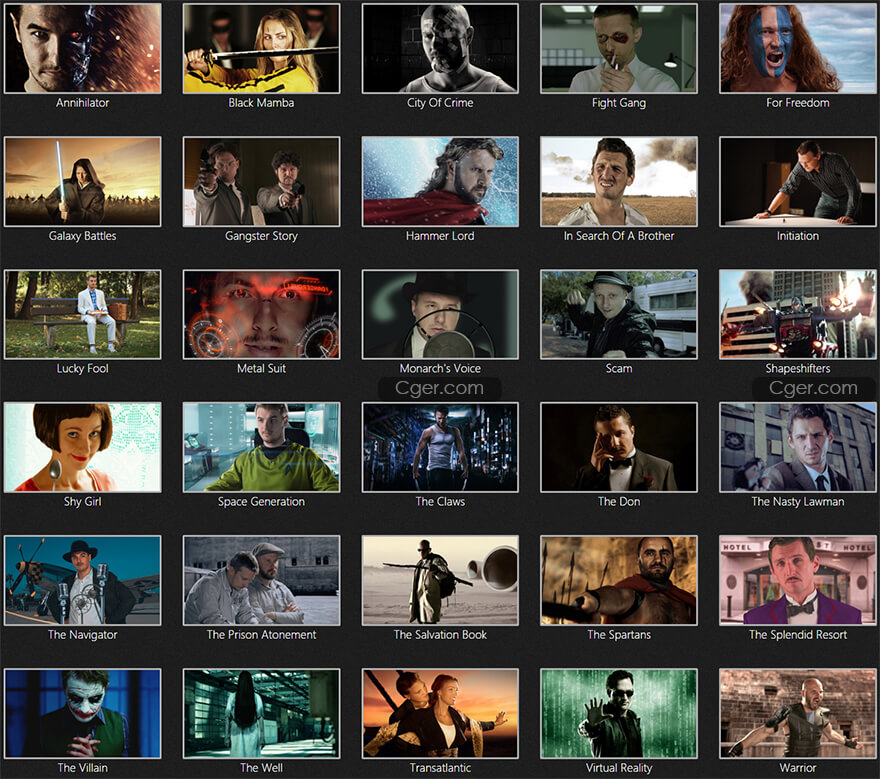Pick The Spartans thumbnail
880x779 pixels.
point(619,580)
